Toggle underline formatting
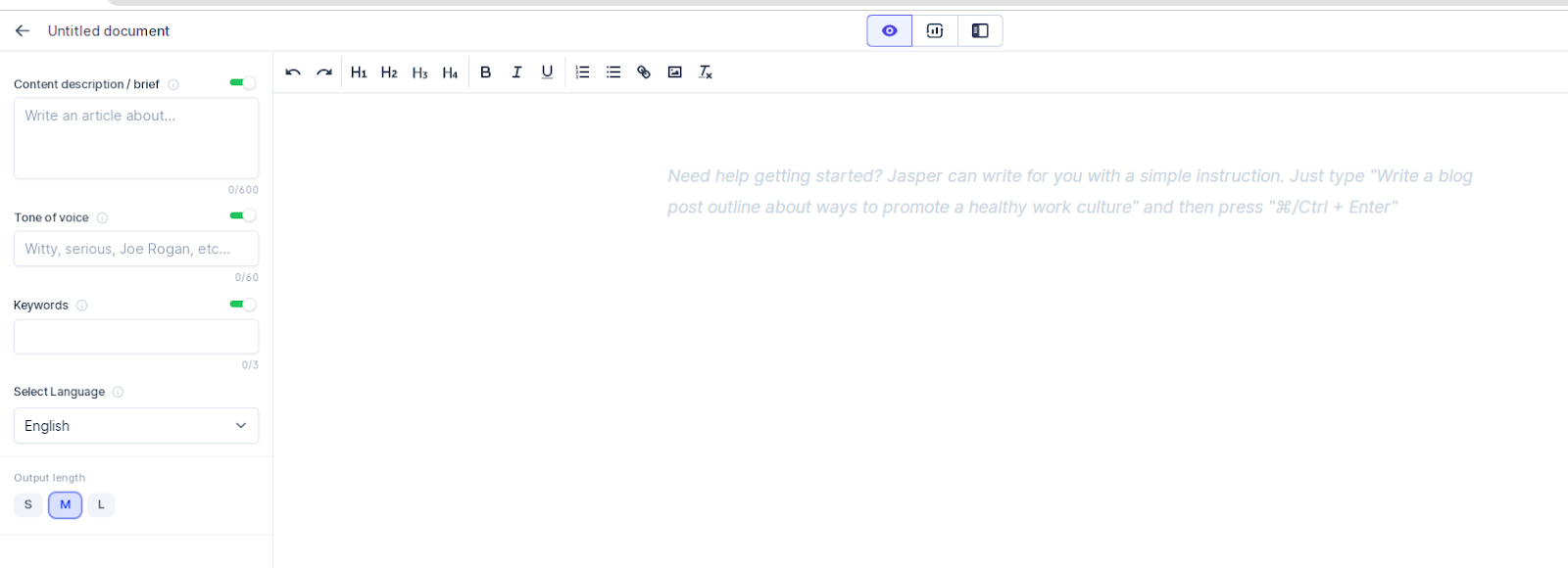Image resolution: width=1568 pixels, height=568 pixels. pos(547,72)
